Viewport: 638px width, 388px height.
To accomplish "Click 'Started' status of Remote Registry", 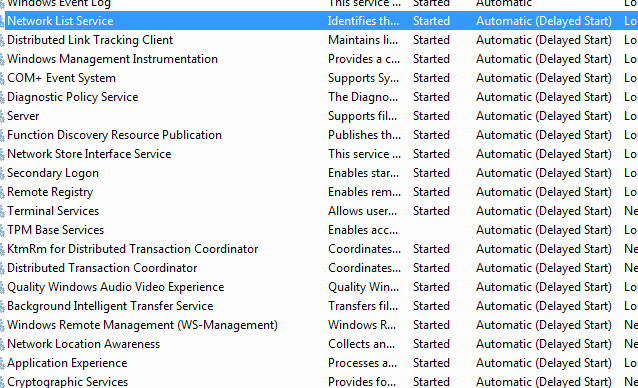I will (431, 192).
